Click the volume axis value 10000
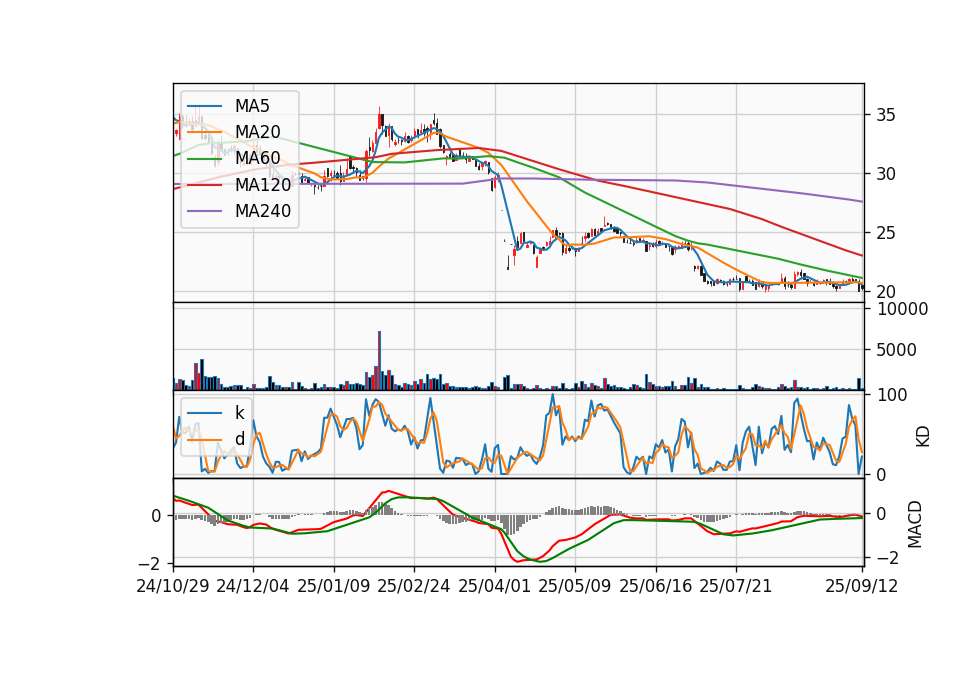Image resolution: width=960 pixels, height=690 pixels. pyautogui.click(x=902, y=309)
